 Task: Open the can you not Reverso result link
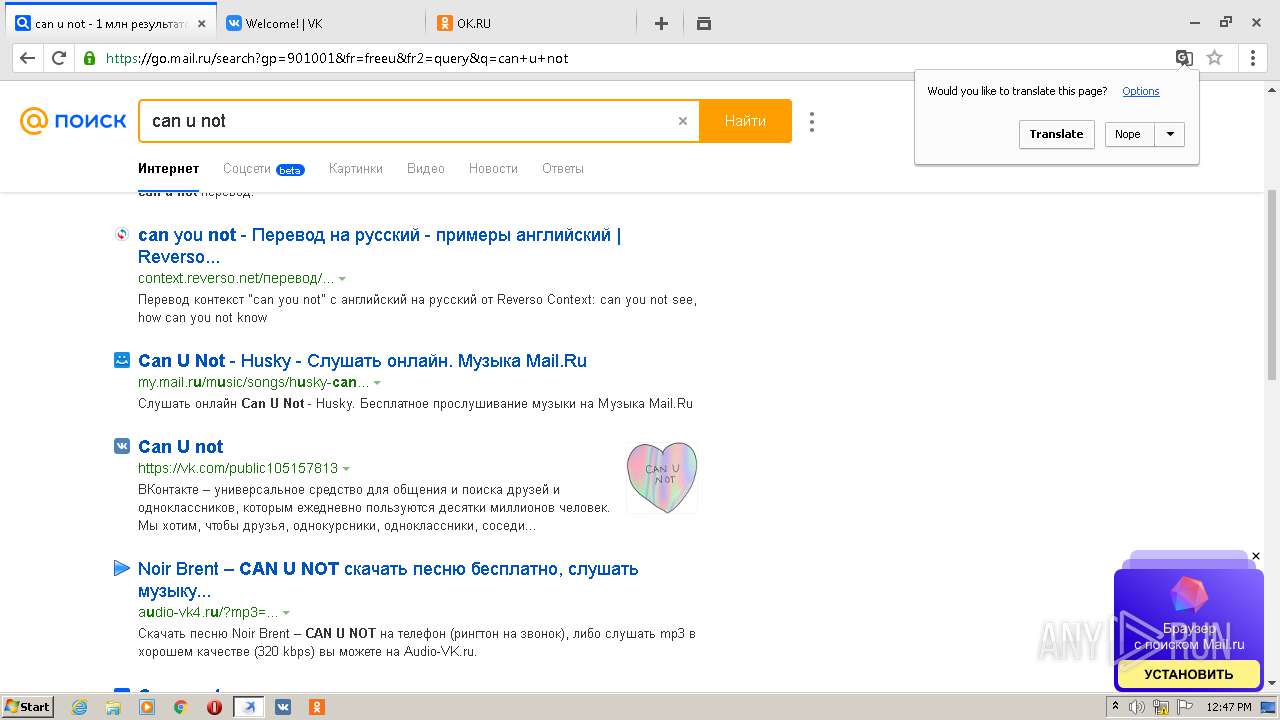[x=379, y=246]
